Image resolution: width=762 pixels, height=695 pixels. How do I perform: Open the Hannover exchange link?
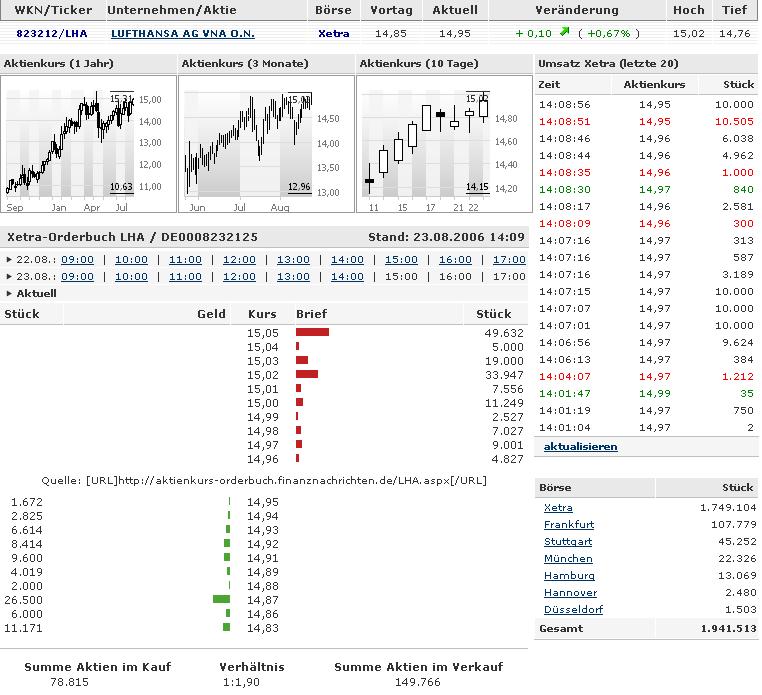tap(568, 593)
